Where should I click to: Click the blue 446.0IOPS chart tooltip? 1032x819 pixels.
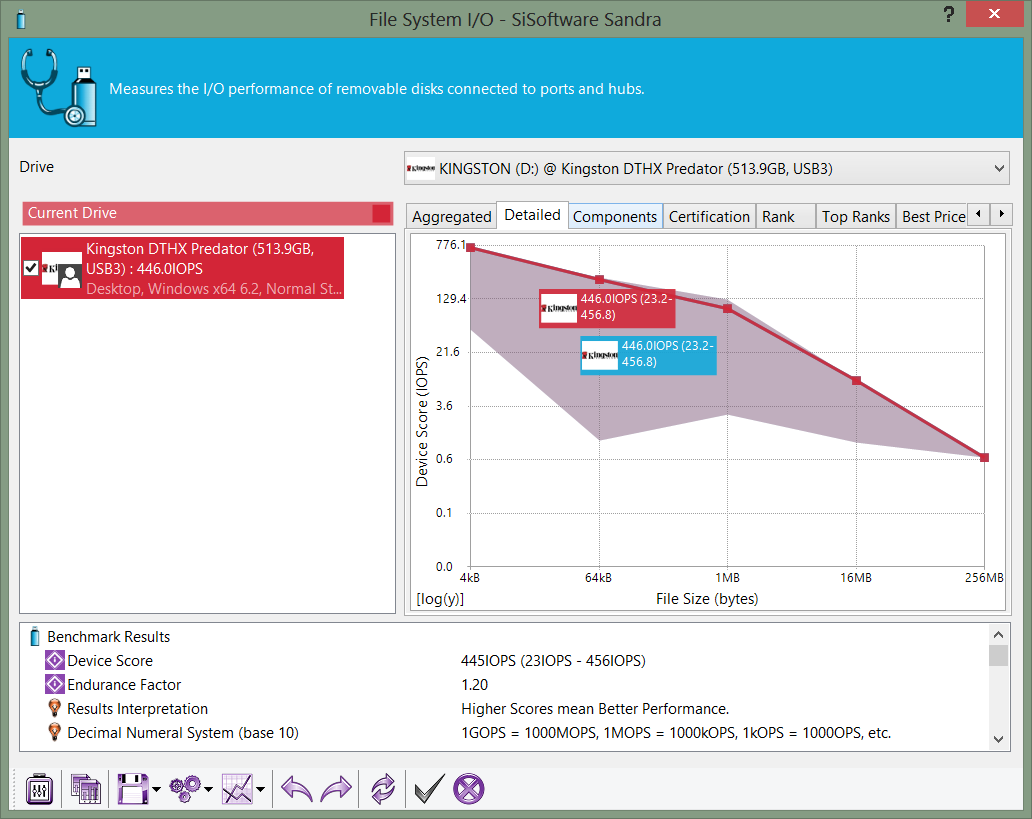pos(648,356)
